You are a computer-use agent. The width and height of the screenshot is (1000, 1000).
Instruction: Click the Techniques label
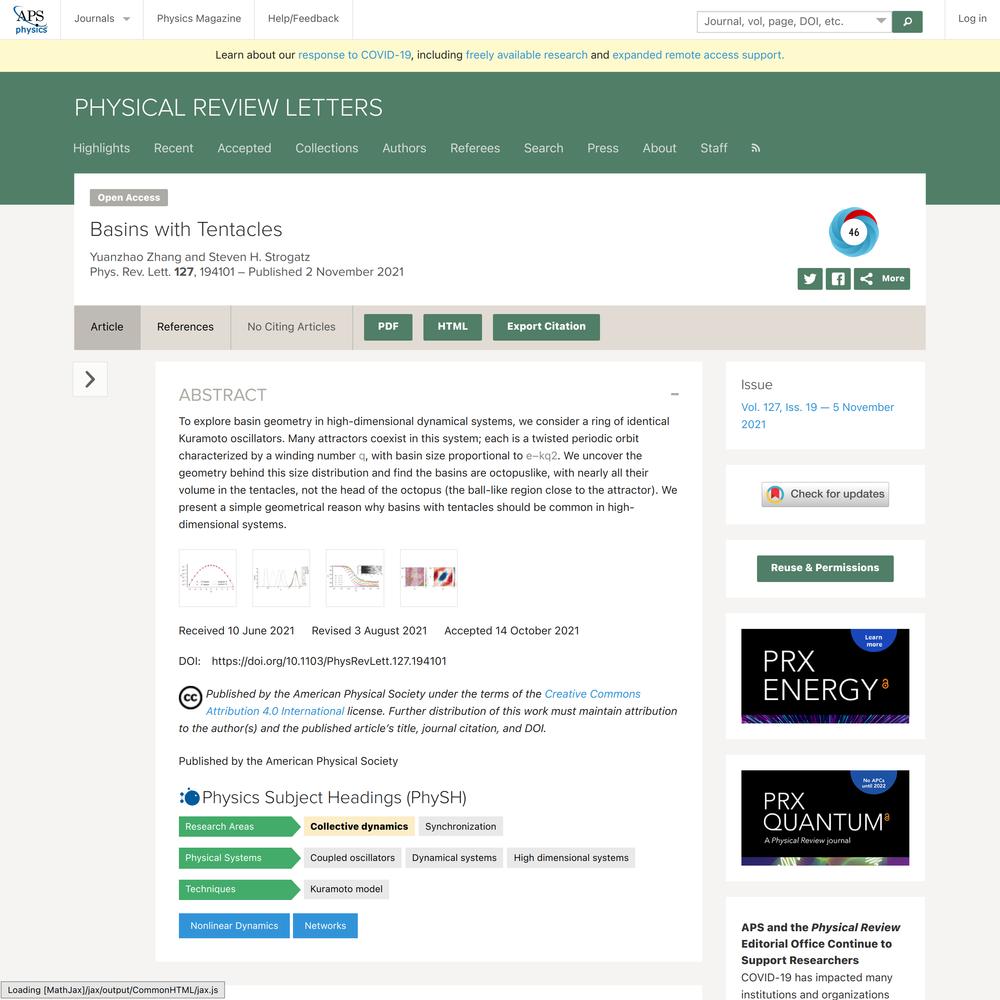coord(239,889)
